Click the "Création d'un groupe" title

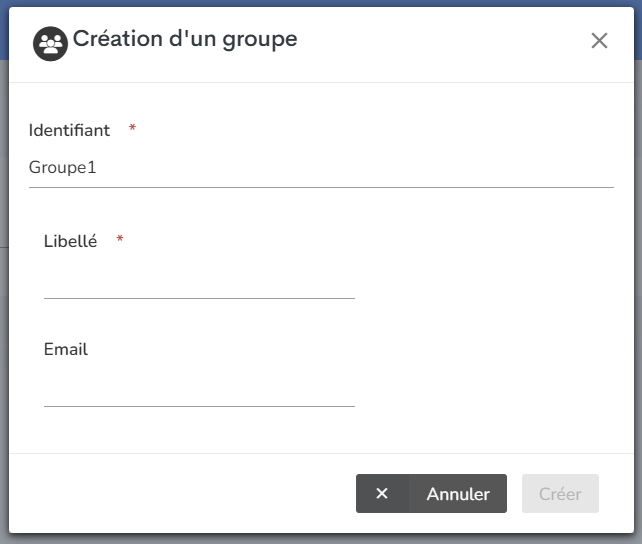click(x=185, y=40)
